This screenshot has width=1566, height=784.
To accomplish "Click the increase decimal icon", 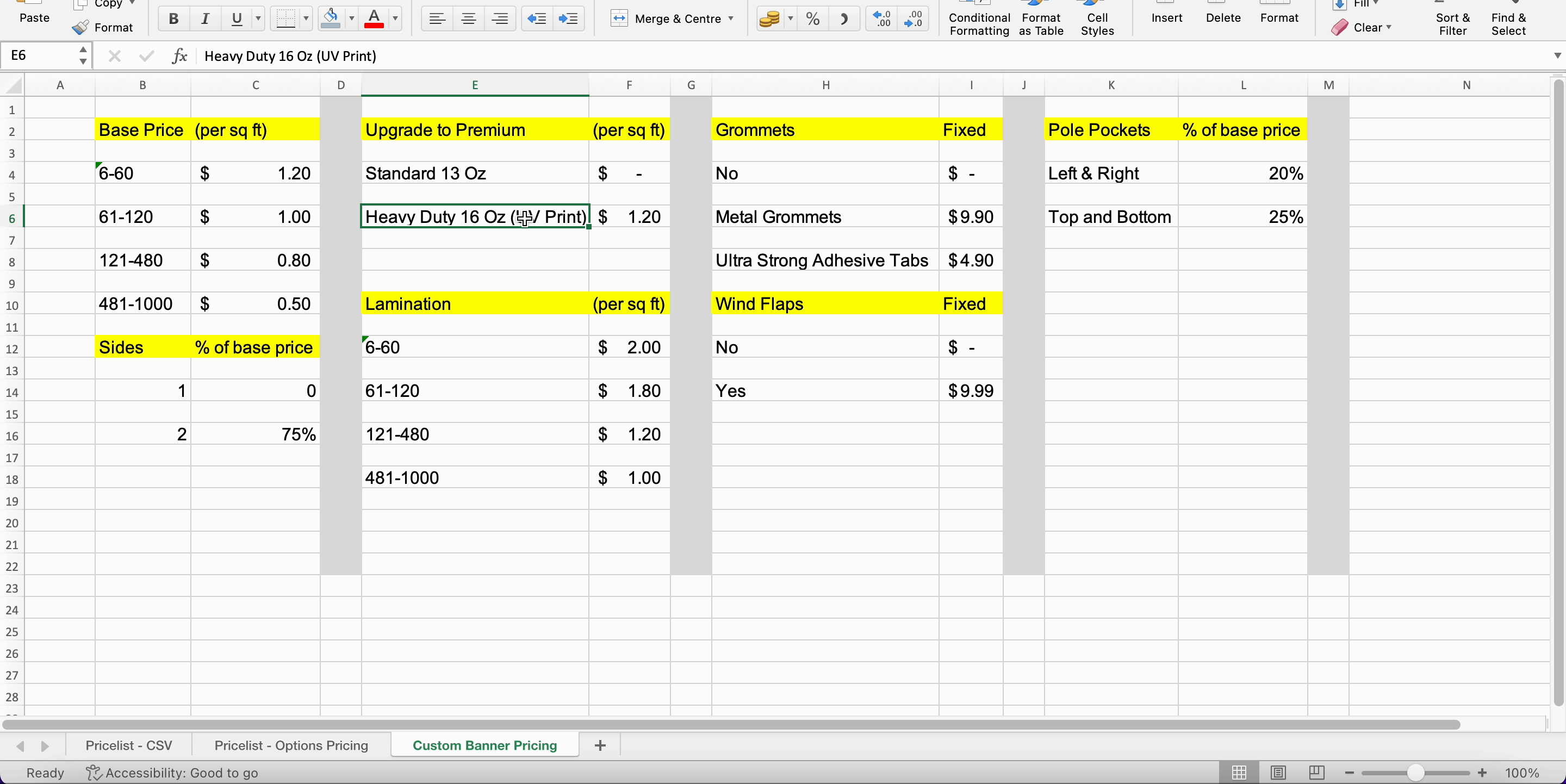I will click(881, 19).
